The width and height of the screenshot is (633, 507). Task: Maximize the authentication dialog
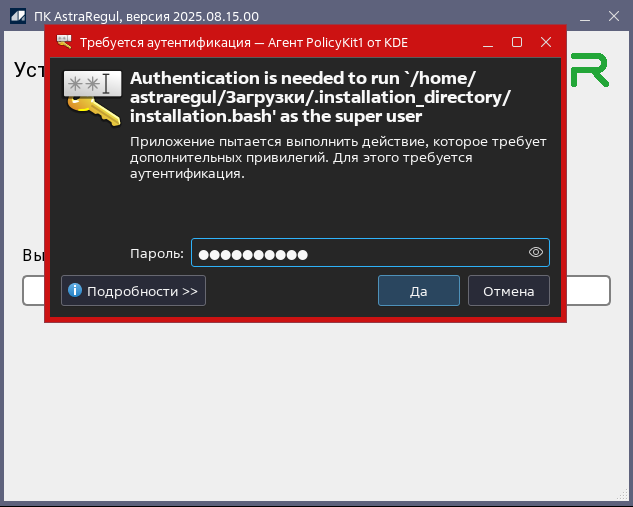point(517,42)
